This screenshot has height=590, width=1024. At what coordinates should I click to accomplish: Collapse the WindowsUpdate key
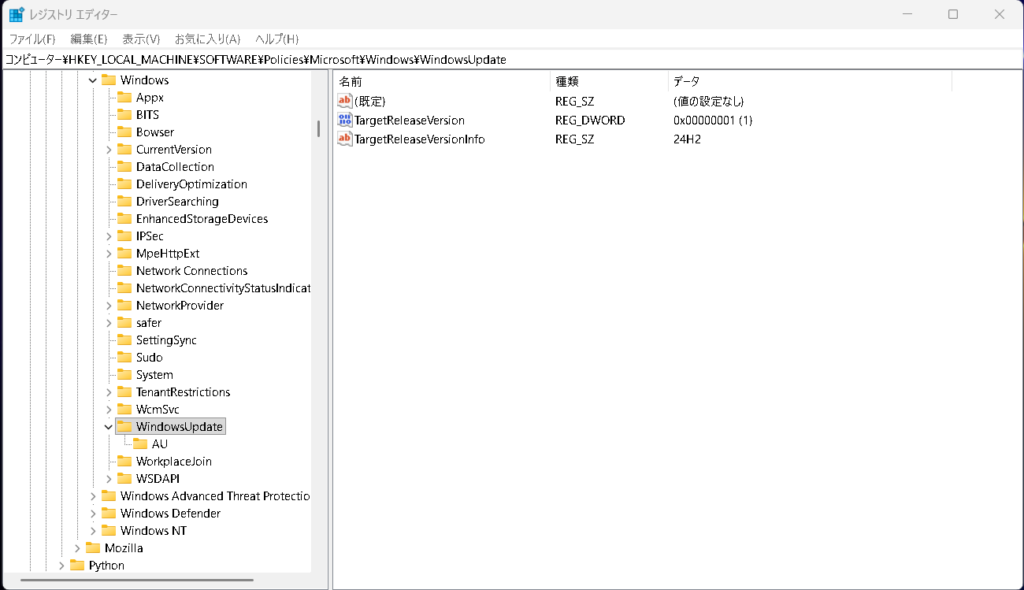coord(108,427)
